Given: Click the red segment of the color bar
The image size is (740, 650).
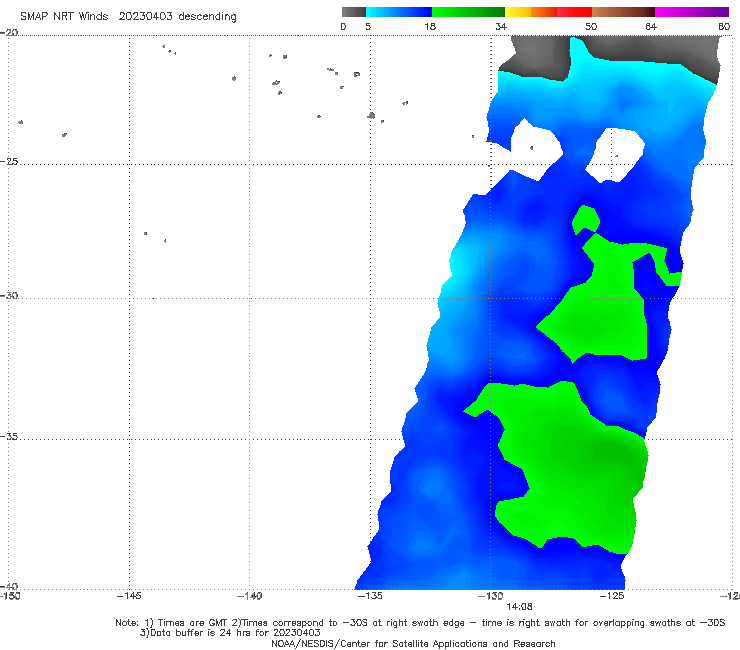Looking at the screenshot, I should pyautogui.click(x=574, y=12).
